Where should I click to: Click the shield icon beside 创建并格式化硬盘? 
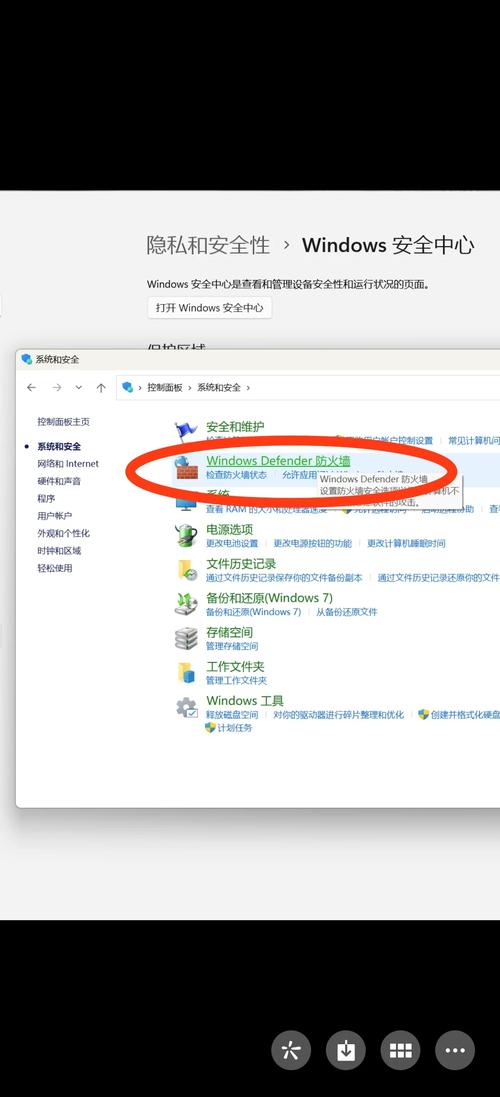tap(423, 714)
